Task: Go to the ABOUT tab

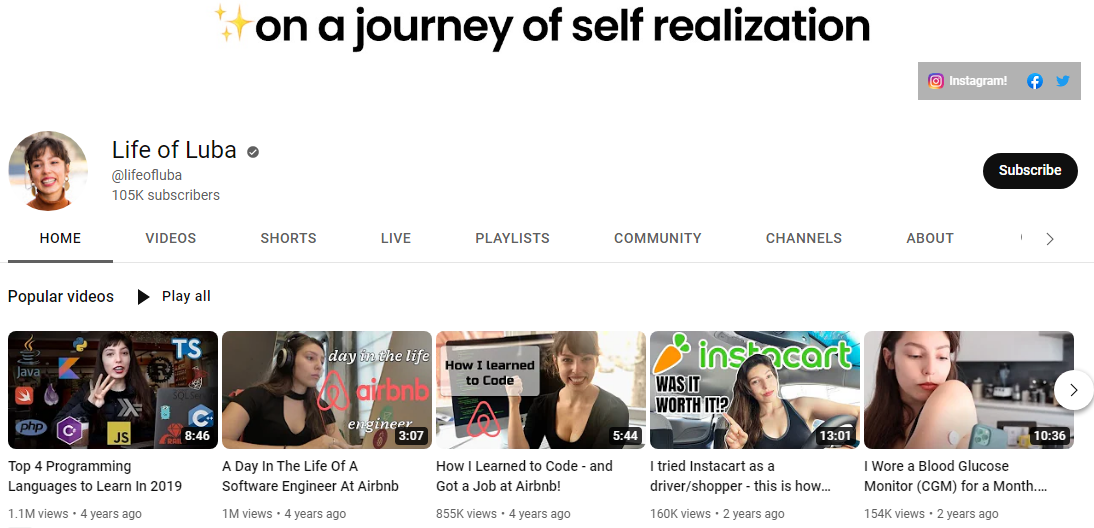Action: tap(929, 239)
